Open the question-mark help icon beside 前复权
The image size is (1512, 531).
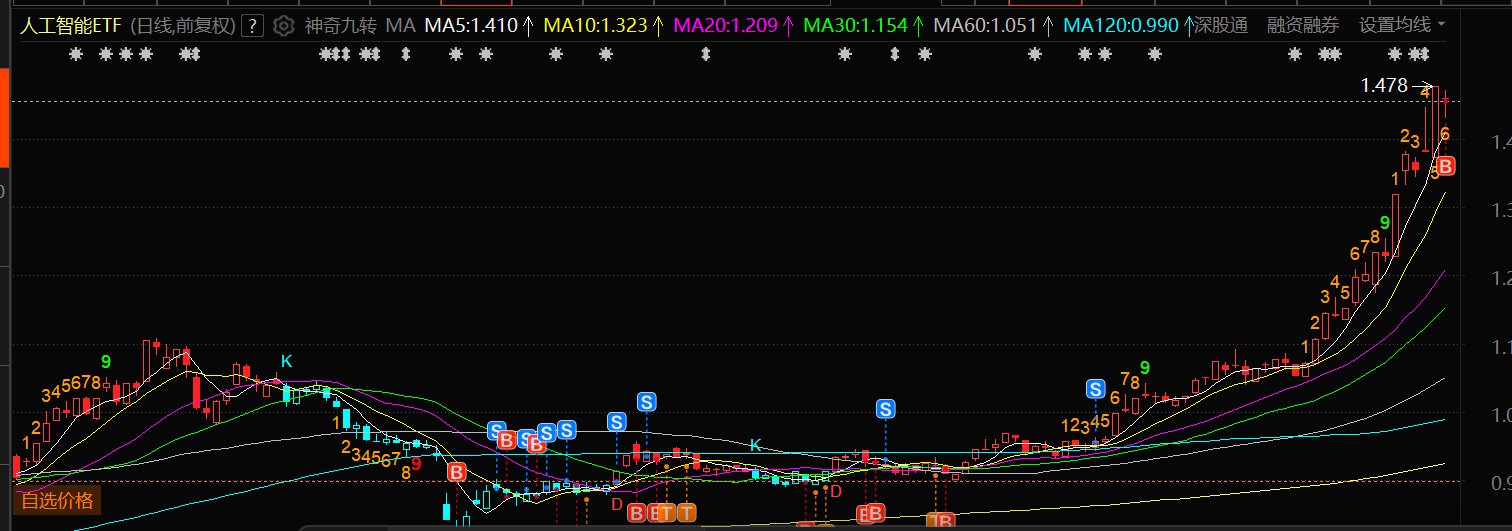253,26
